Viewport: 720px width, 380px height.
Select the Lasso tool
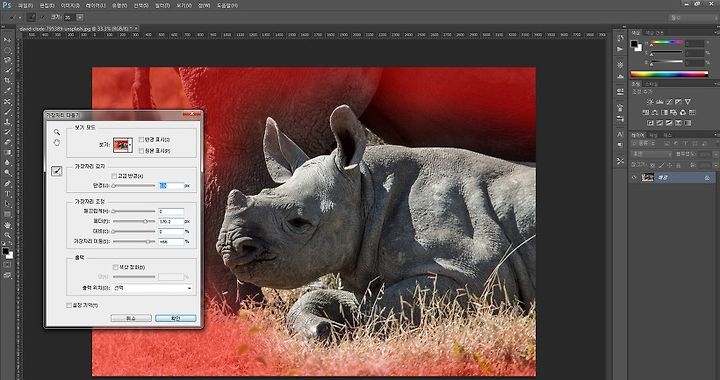(x=7, y=60)
